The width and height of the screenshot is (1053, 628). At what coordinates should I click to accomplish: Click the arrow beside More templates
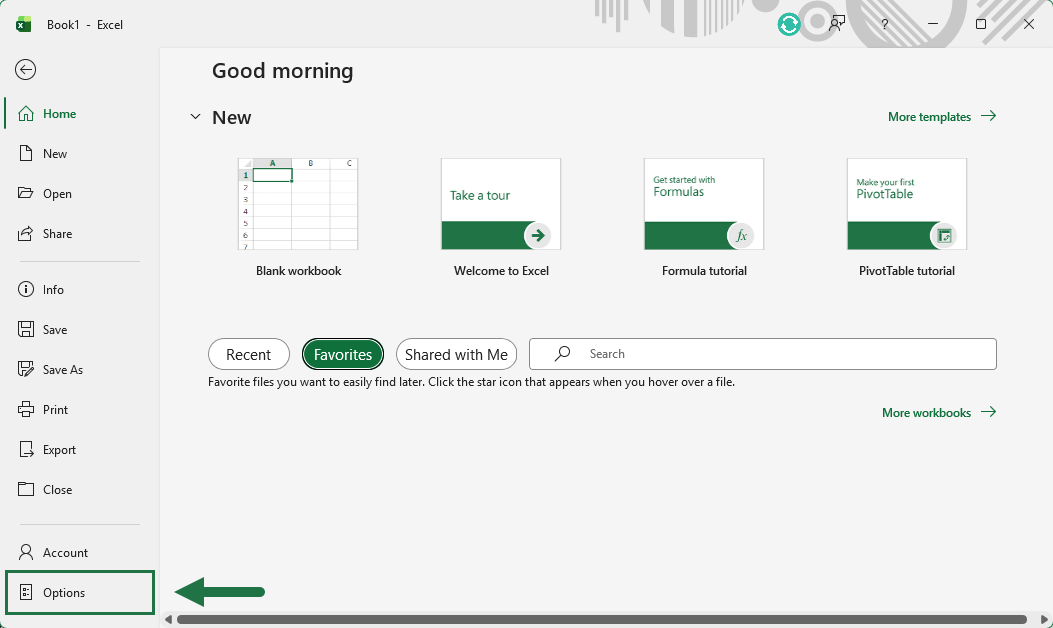(988, 116)
